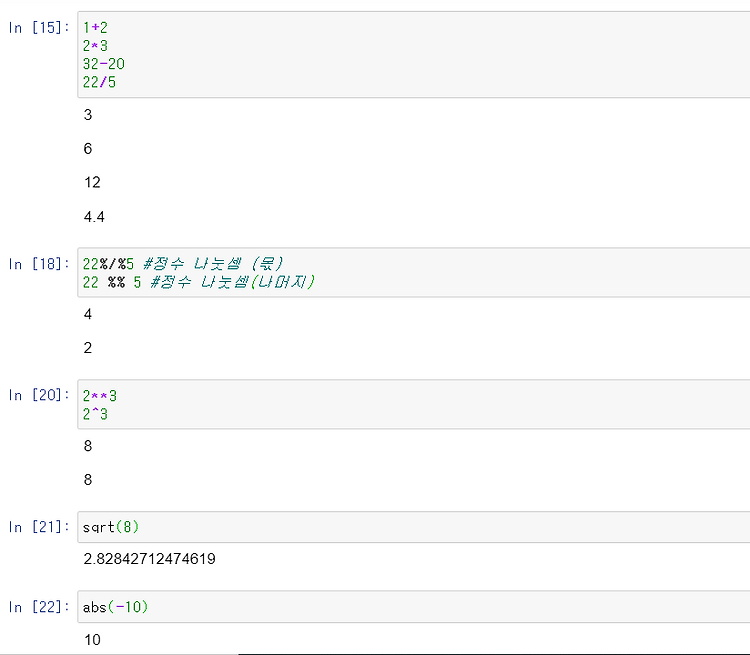Viewport: 750px width, 655px height.
Task: Select the In [20]: prompt label
Action: pyautogui.click(x=39, y=395)
